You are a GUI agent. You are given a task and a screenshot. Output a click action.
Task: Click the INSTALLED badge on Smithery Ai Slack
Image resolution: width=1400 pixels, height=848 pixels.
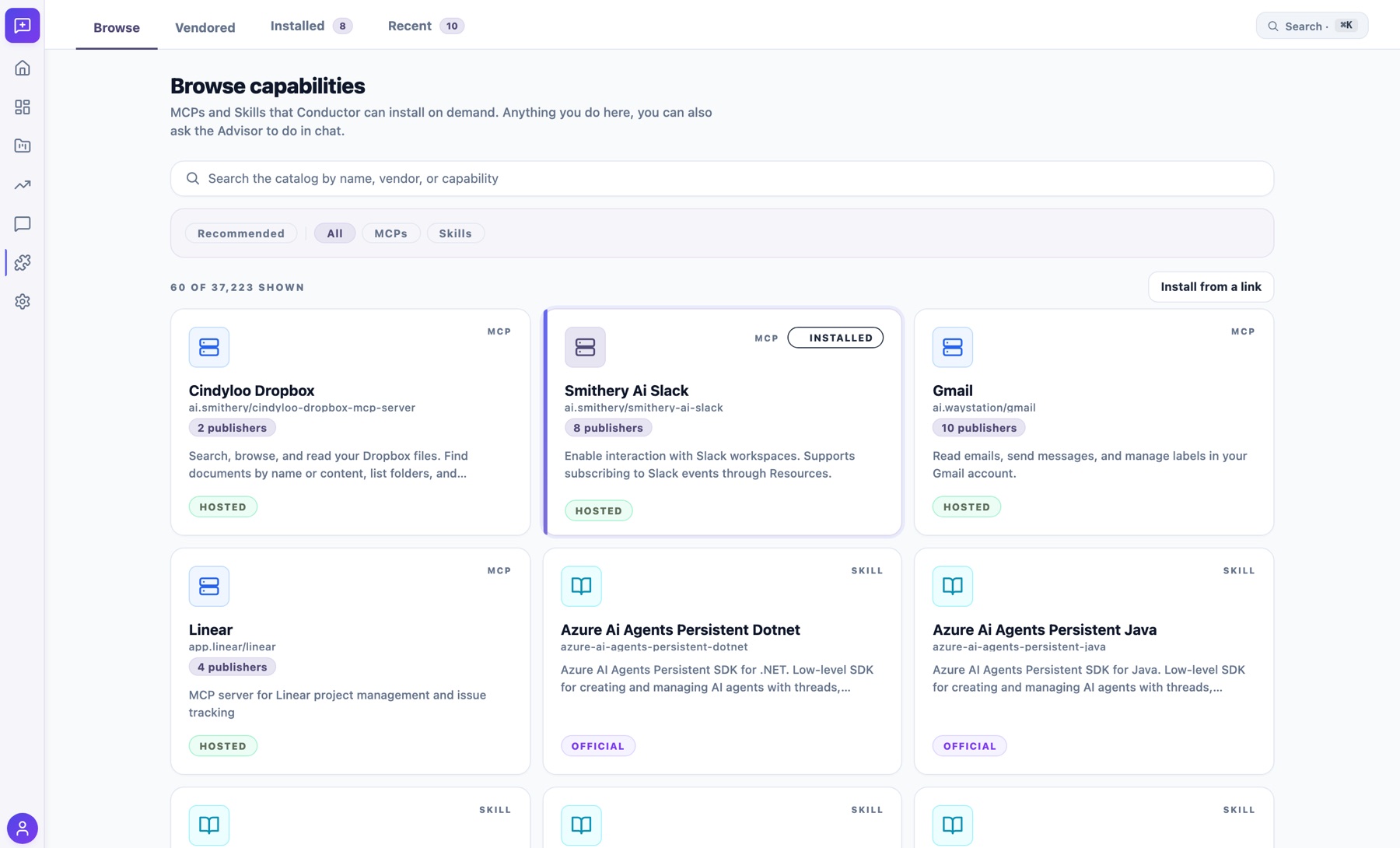pos(835,338)
